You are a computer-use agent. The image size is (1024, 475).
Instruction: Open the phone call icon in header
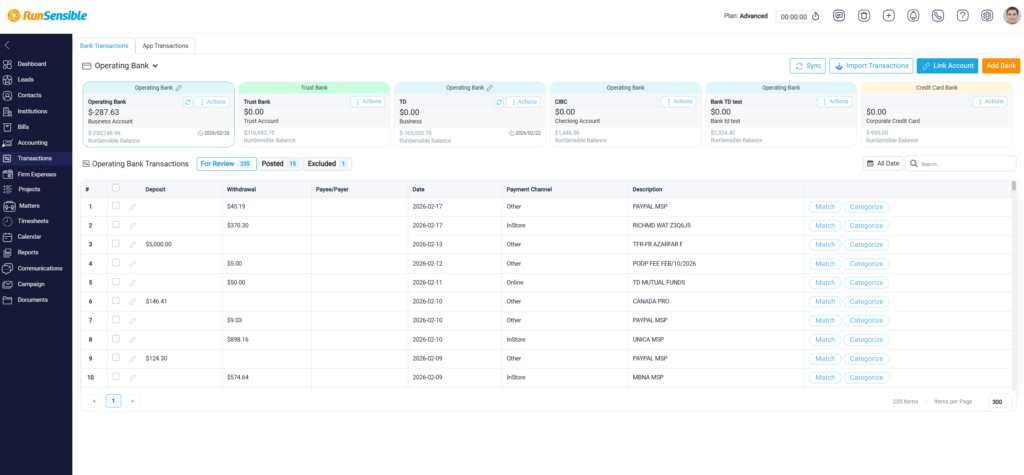click(x=938, y=16)
